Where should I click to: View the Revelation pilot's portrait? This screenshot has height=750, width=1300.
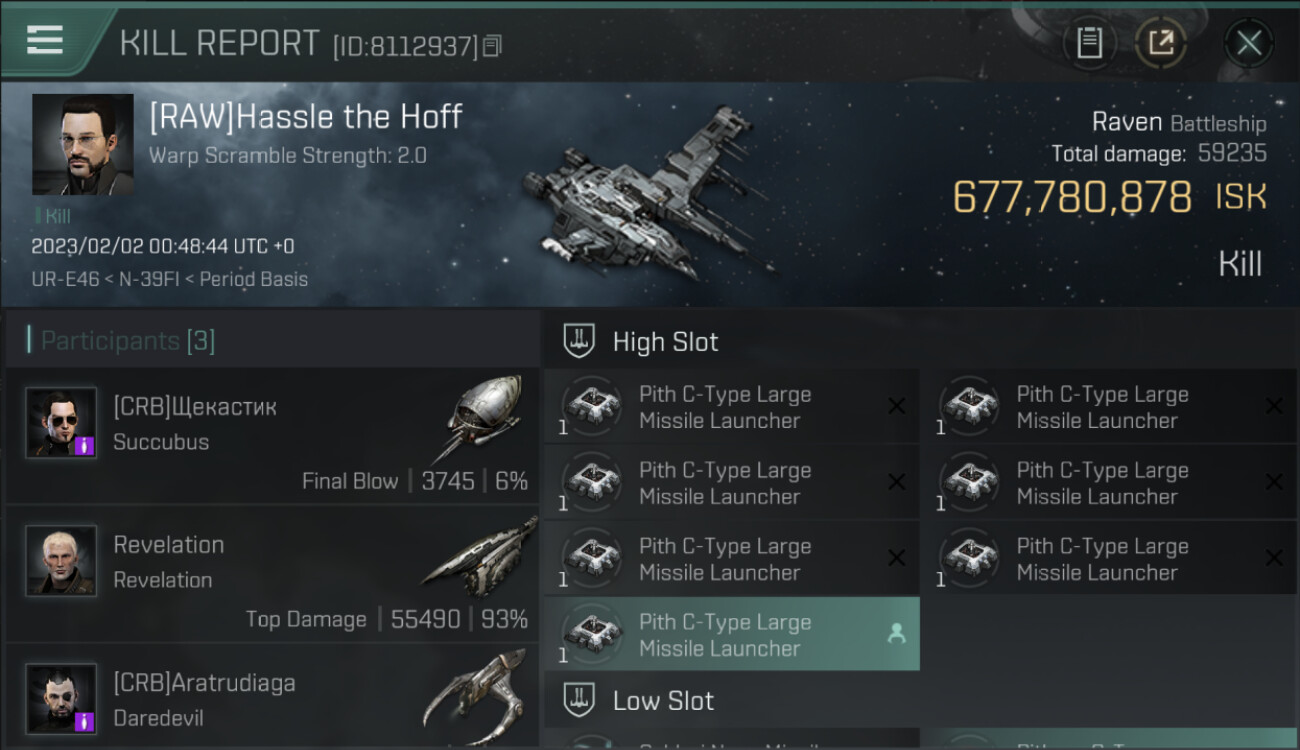click(x=61, y=561)
